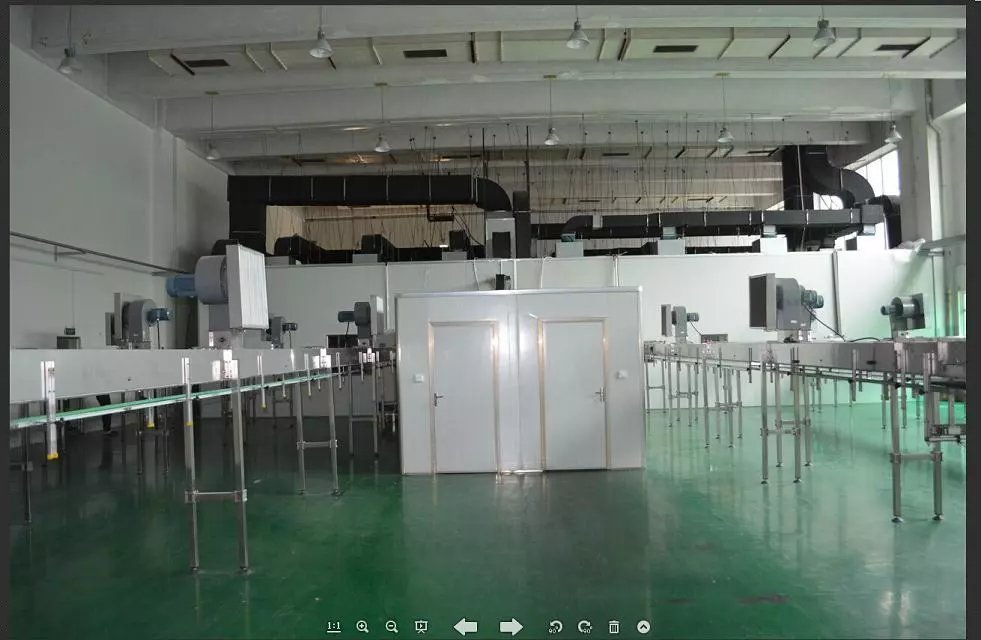Click the top-center hanging ceiling lamp
Image resolution: width=981 pixels, height=640 pixels.
click(577, 37)
